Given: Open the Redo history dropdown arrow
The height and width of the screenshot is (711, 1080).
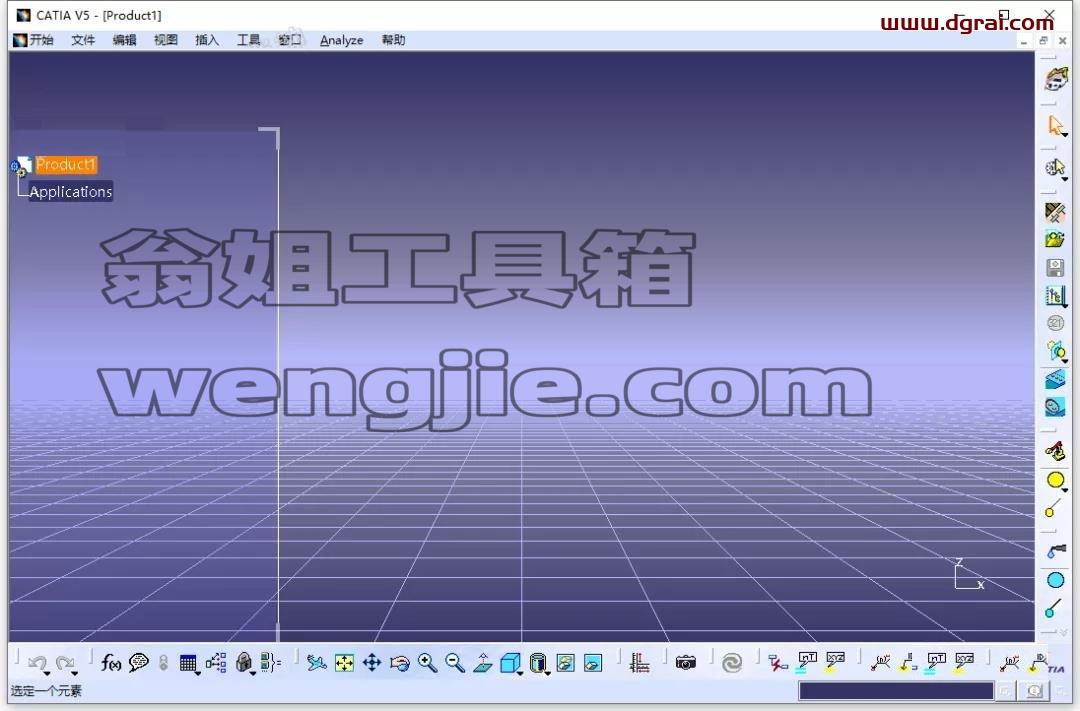Looking at the screenshot, I should tap(74, 672).
